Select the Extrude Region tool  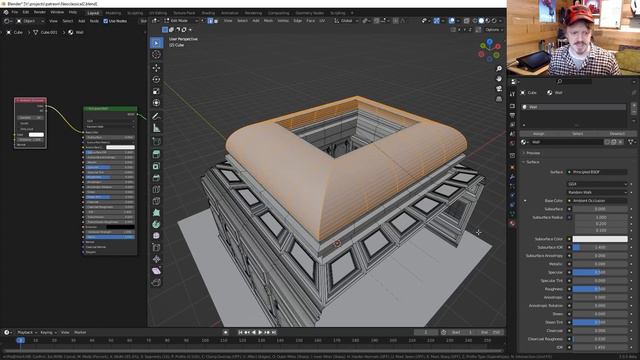click(x=156, y=154)
